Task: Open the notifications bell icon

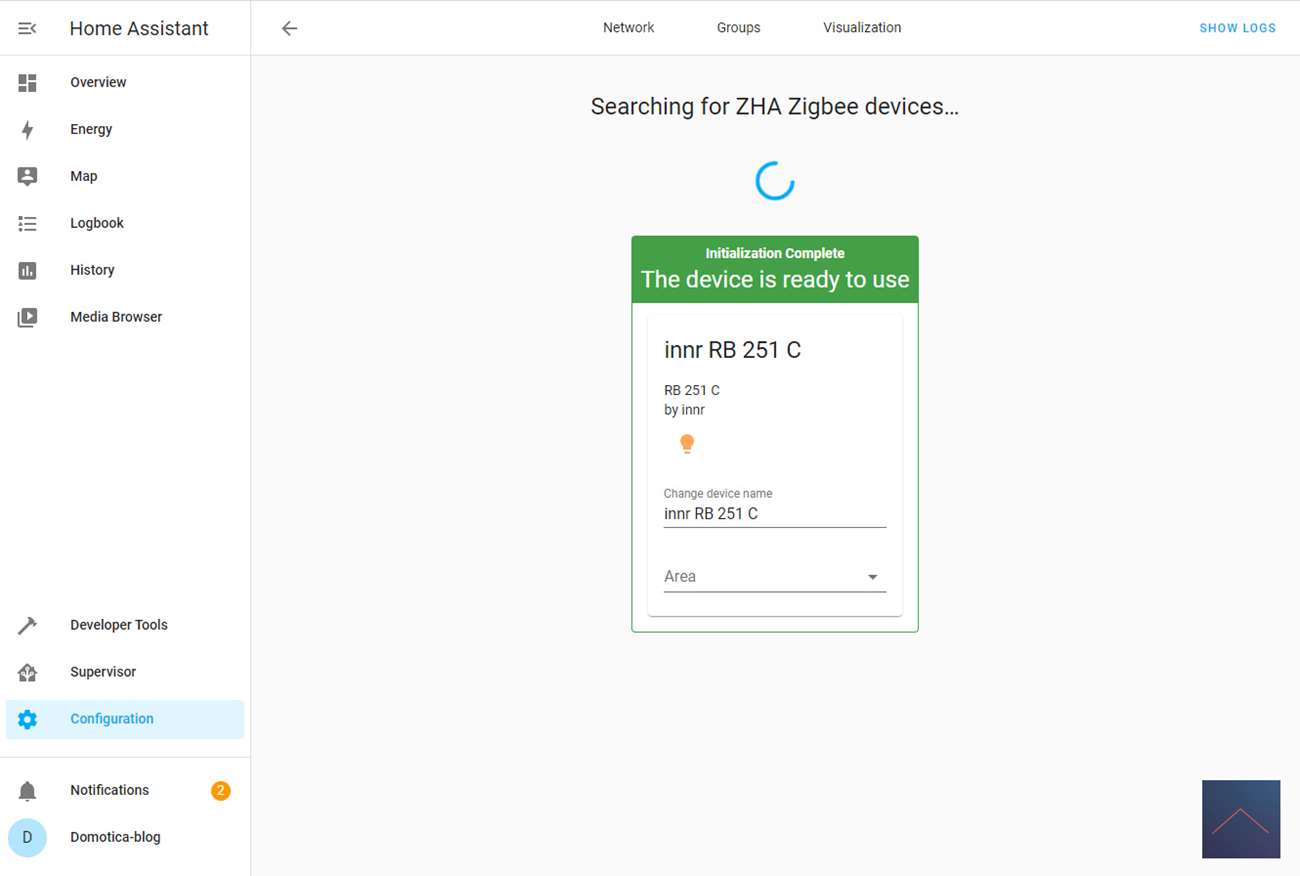Action: [x=27, y=791]
